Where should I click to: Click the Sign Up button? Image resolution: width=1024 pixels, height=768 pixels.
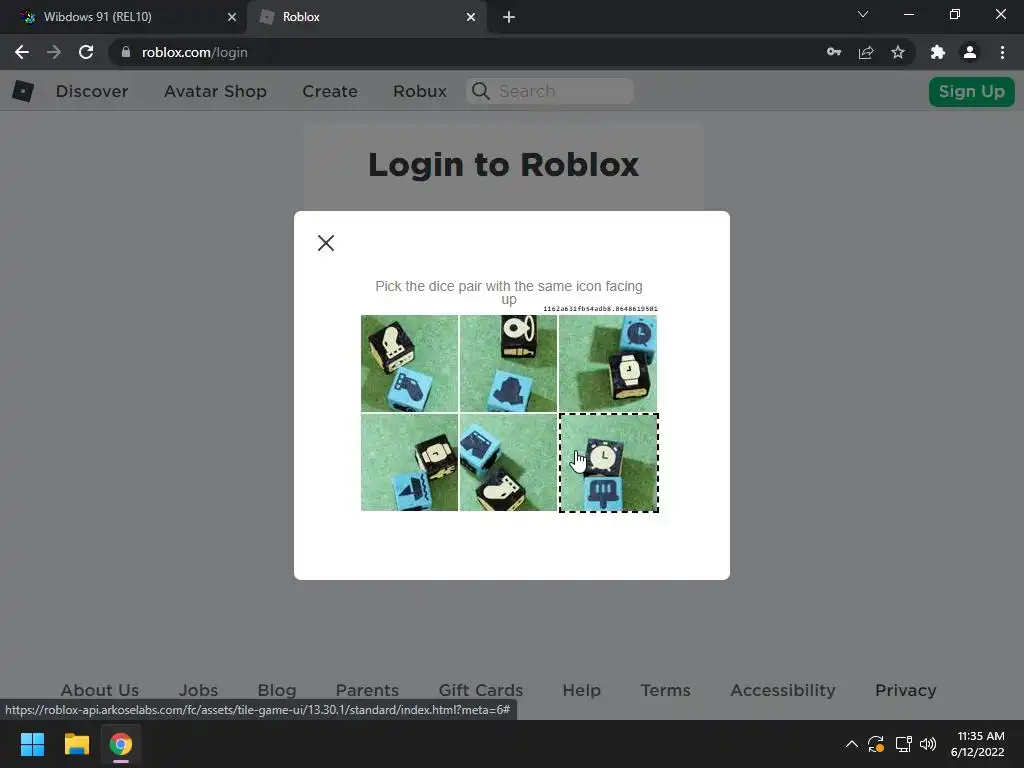click(971, 91)
